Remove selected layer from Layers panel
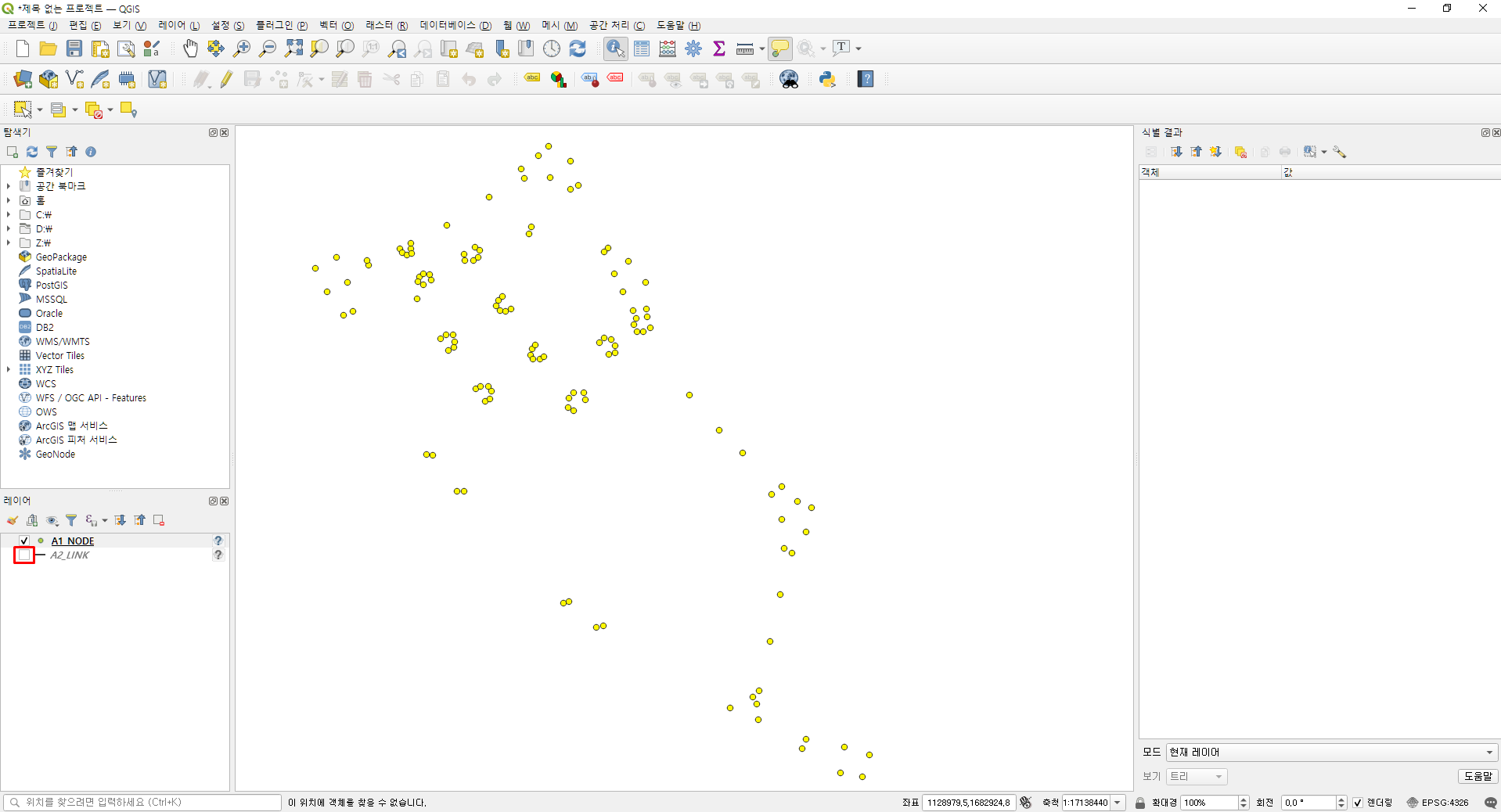The height and width of the screenshot is (812, 1501). click(159, 520)
